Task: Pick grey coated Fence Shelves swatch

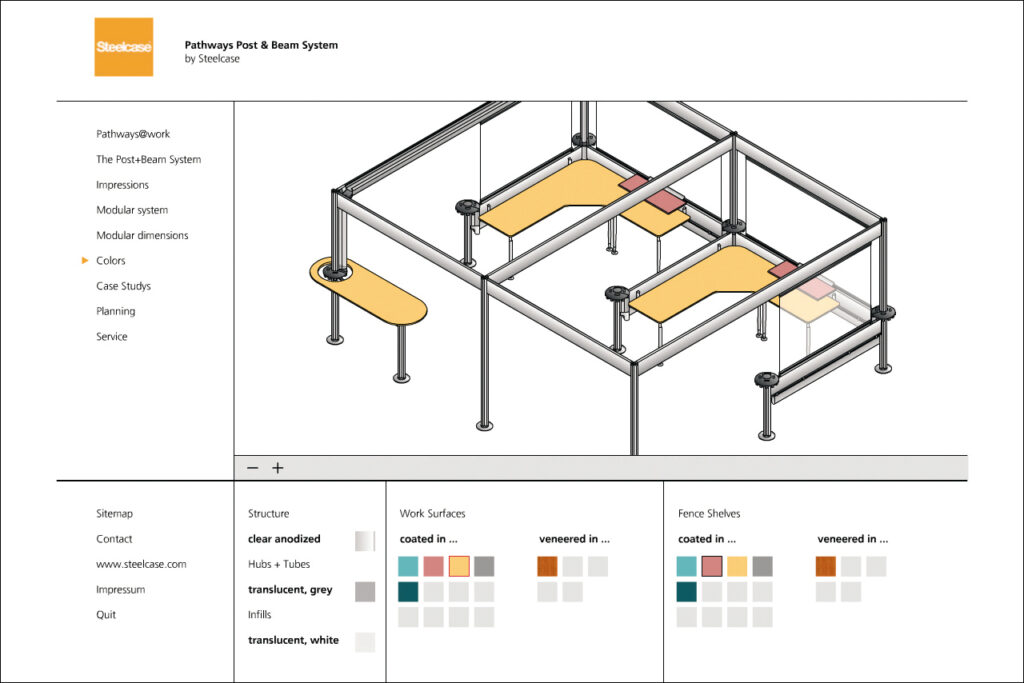Action: pos(762,566)
